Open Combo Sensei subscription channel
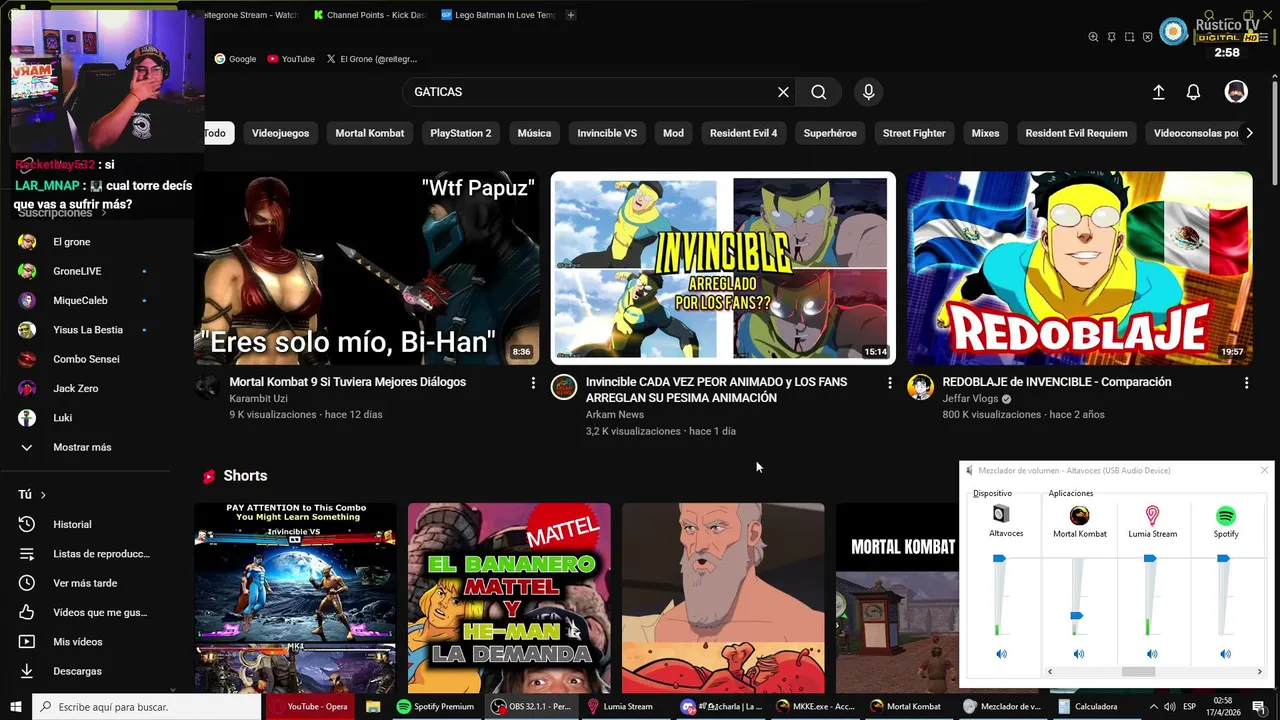1280x720 pixels. click(85, 359)
